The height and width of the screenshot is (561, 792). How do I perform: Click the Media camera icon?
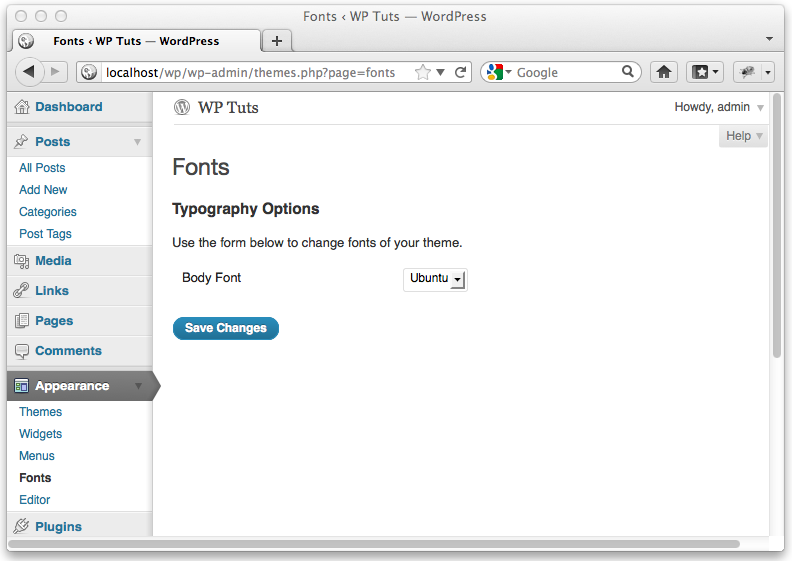click(x=21, y=261)
